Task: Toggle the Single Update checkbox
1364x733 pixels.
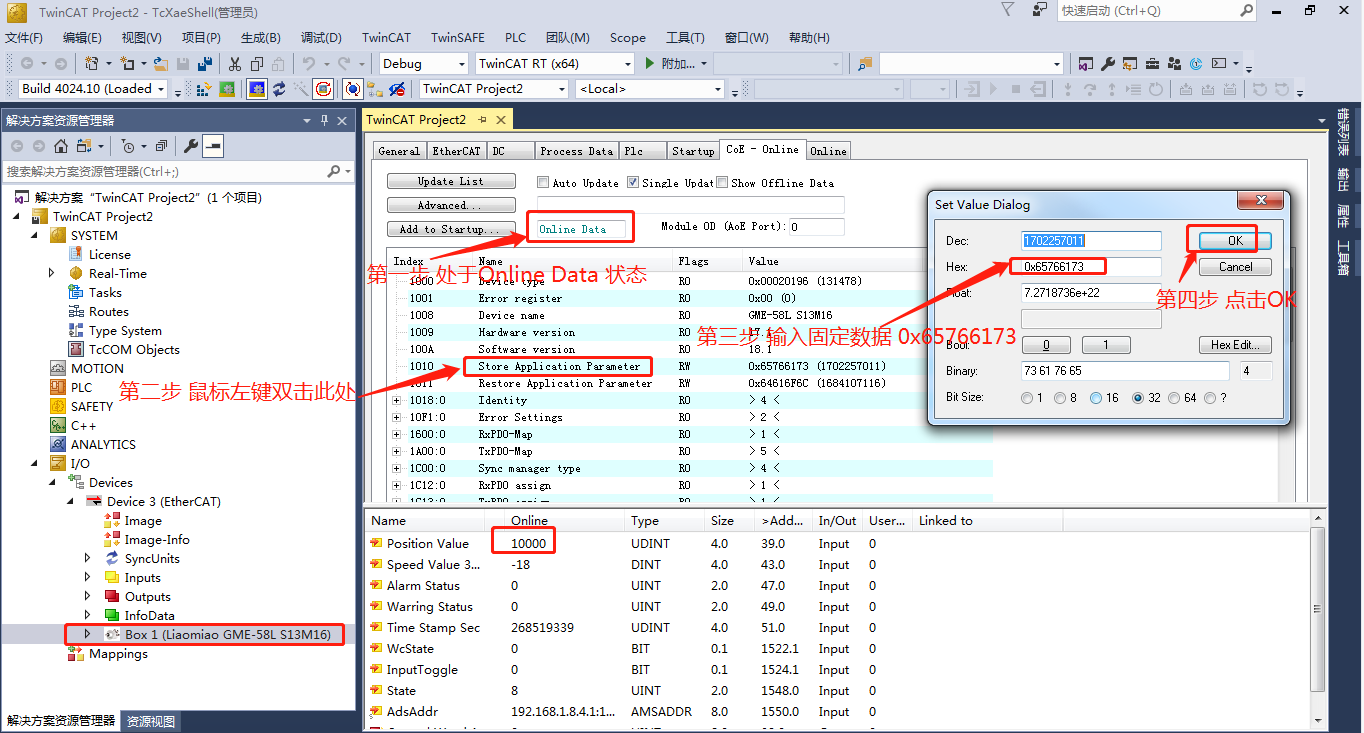Action: tap(633, 183)
